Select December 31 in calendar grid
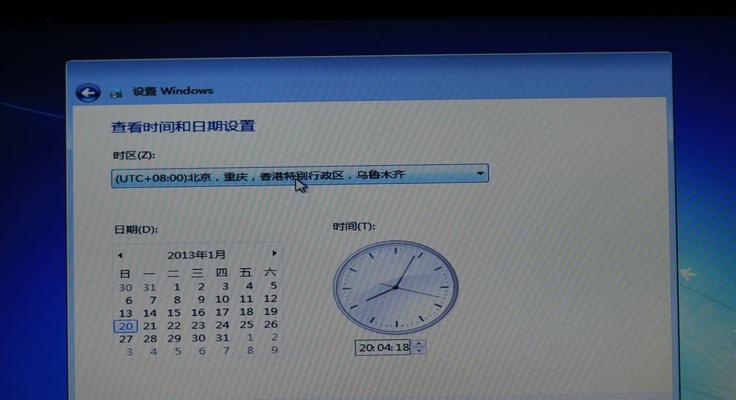Screen dimensions: 736x400 149,287
